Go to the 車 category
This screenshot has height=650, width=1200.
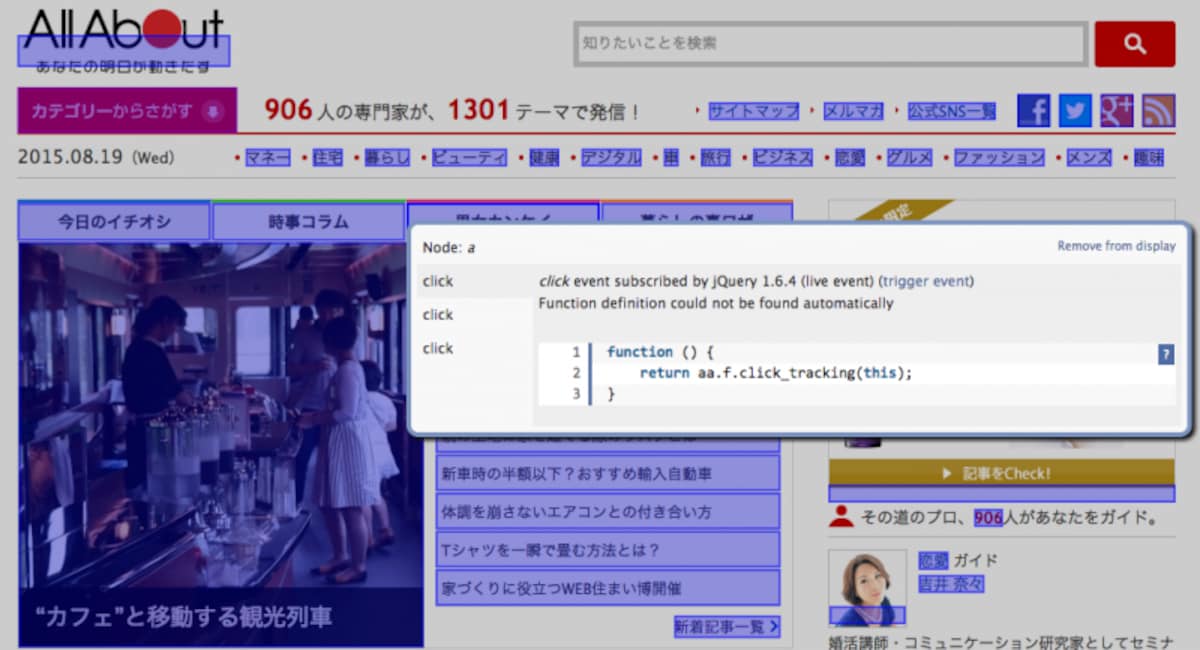pos(671,158)
